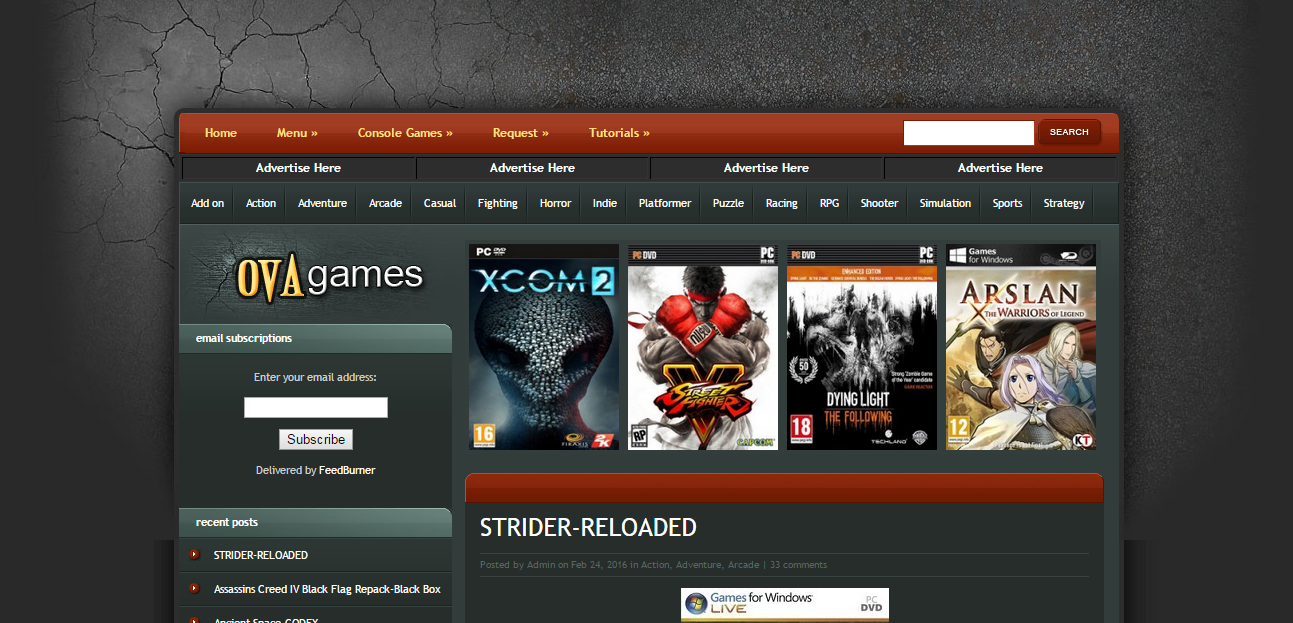Click the Action tag in post meta
The height and width of the screenshot is (623, 1293).
click(x=655, y=565)
